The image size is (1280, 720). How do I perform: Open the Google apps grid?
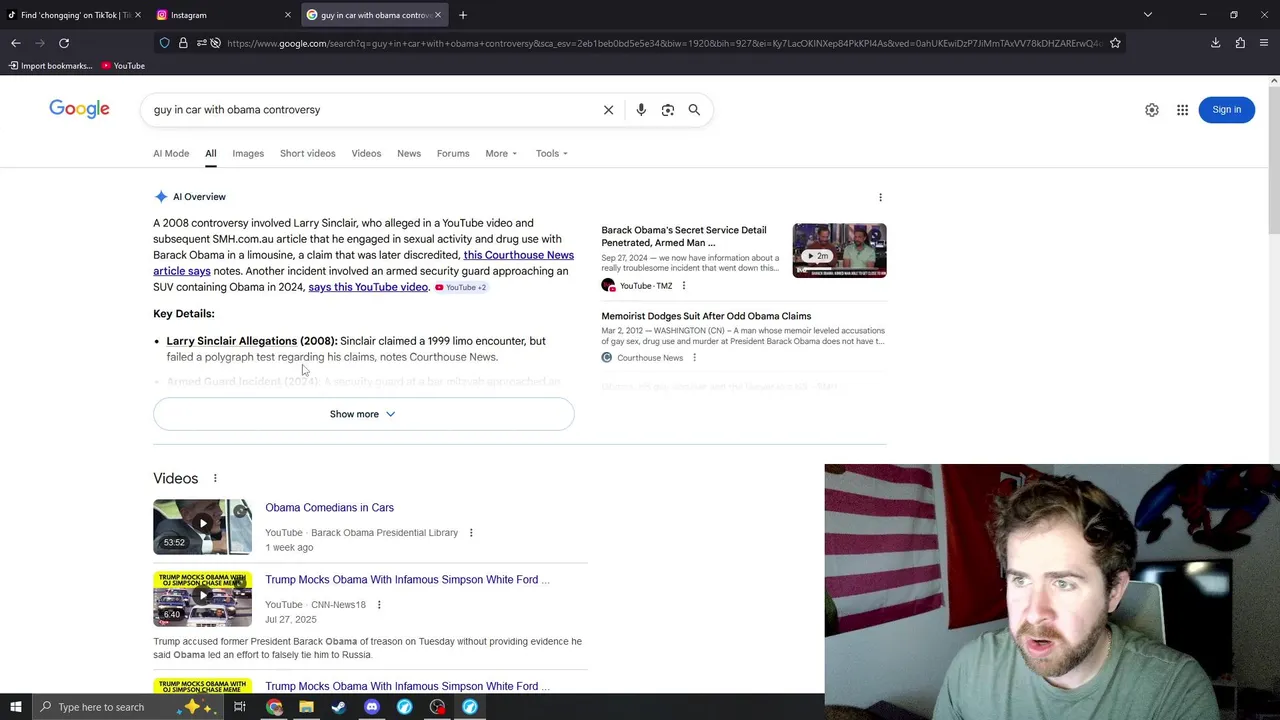(x=1182, y=110)
